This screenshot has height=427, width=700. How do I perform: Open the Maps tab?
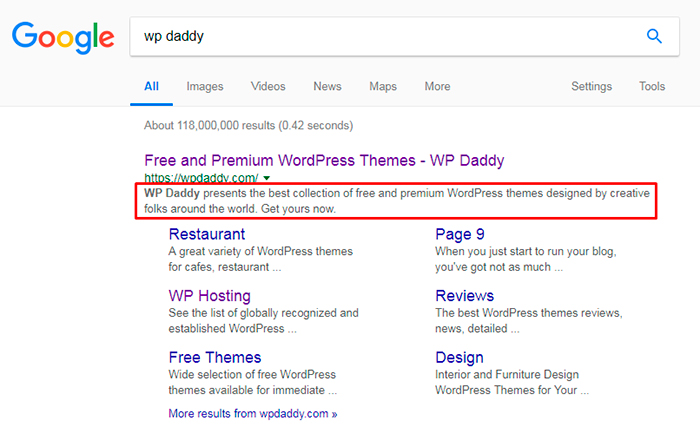(383, 86)
